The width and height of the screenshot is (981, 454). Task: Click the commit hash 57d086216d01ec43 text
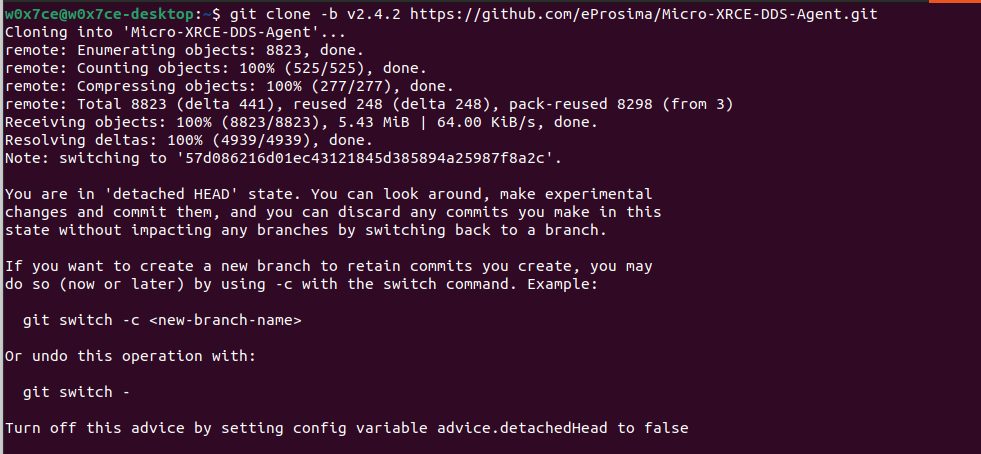point(365,158)
